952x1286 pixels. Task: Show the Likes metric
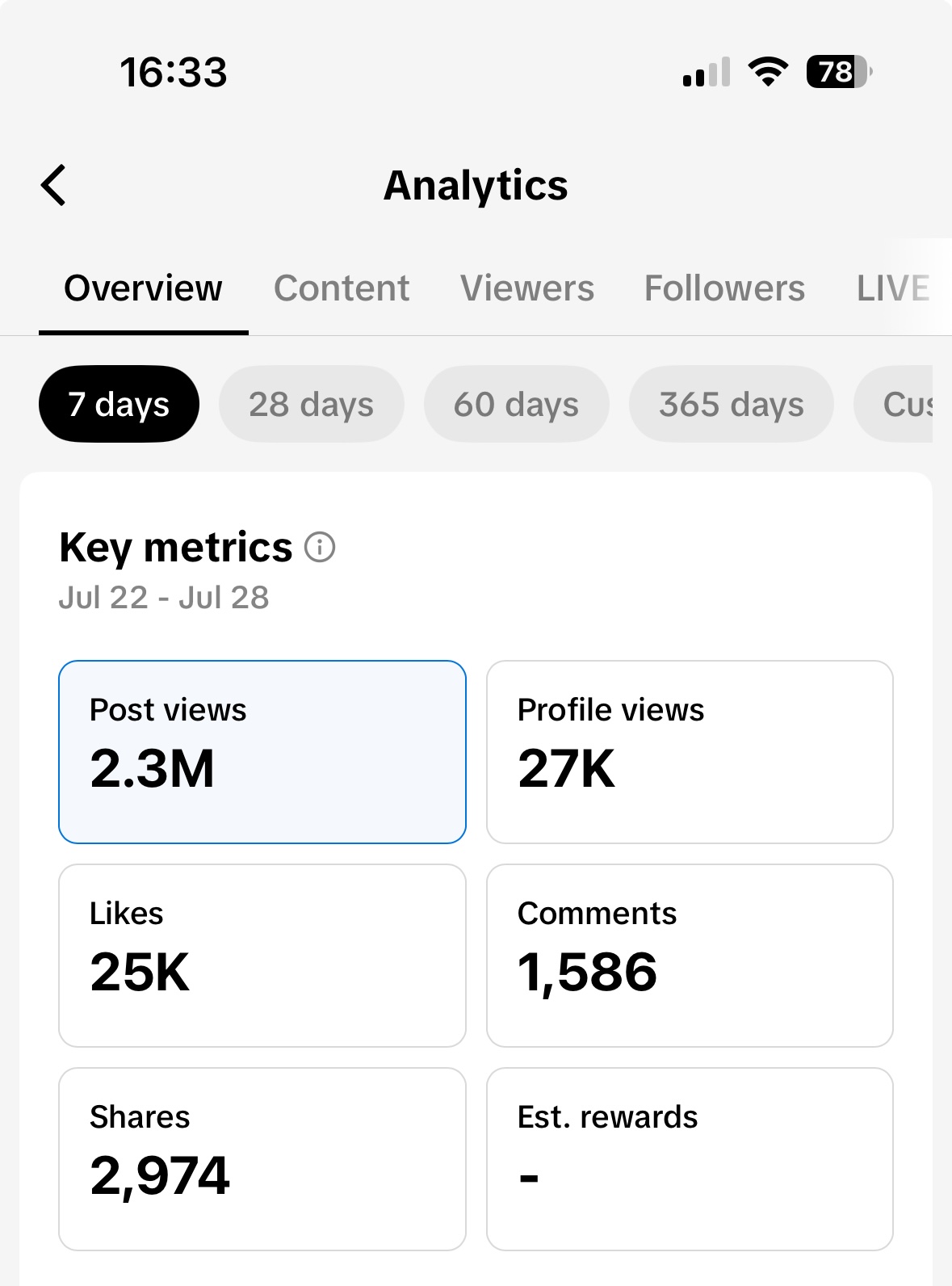pyautogui.click(x=262, y=956)
